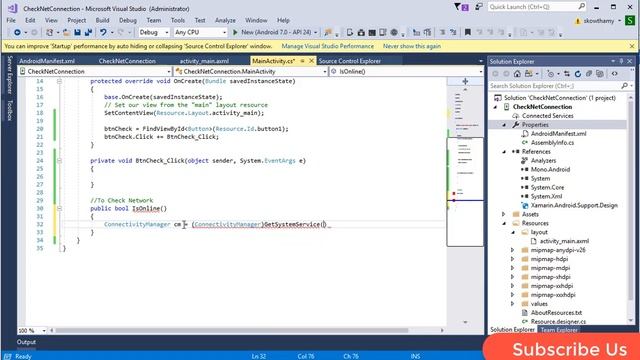Image resolution: width=640 pixels, height=360 pixels.
Task: Click the Sync with Active Document icon
Action: [x=567, y=74]
